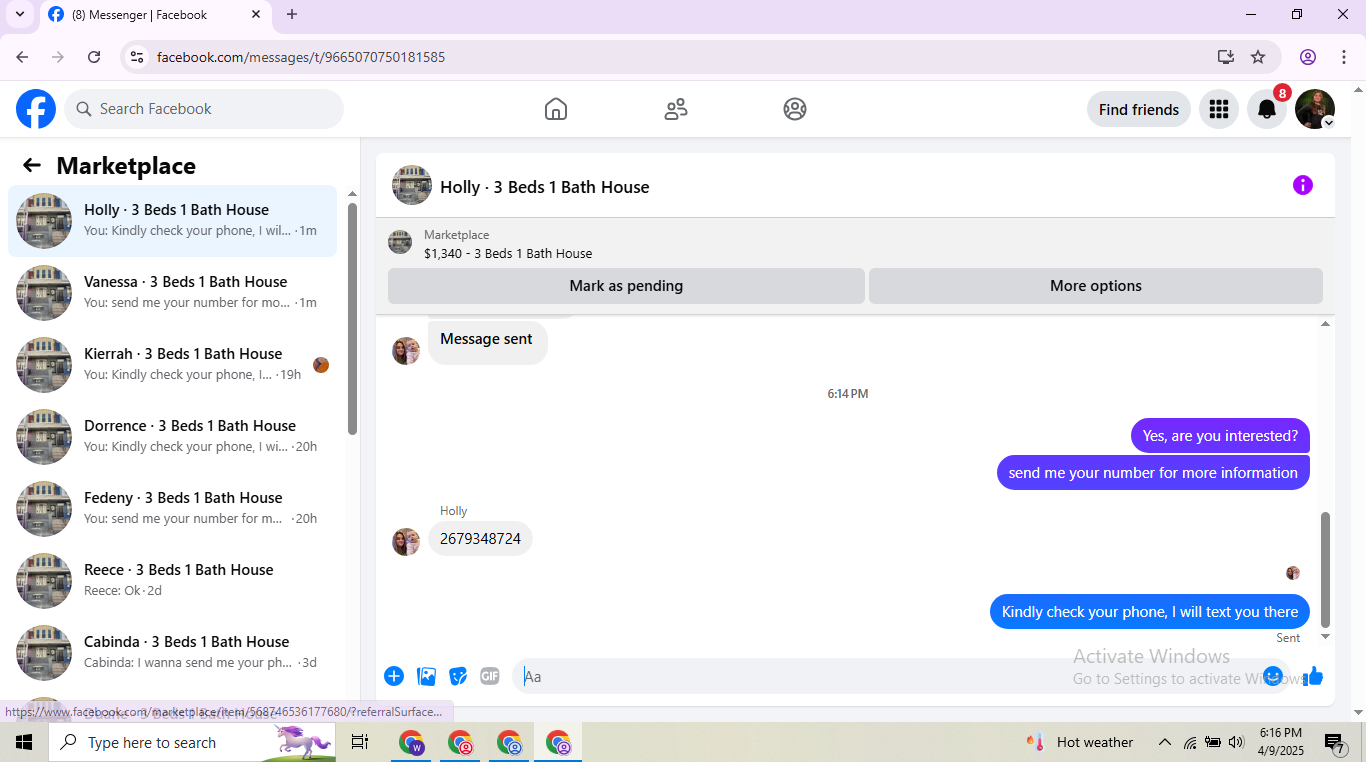The height and width of the screenshot is (762, 1366).
Task: Click the install app icon in address bar
Action: pyautogui.click(x=1226, y=57)
